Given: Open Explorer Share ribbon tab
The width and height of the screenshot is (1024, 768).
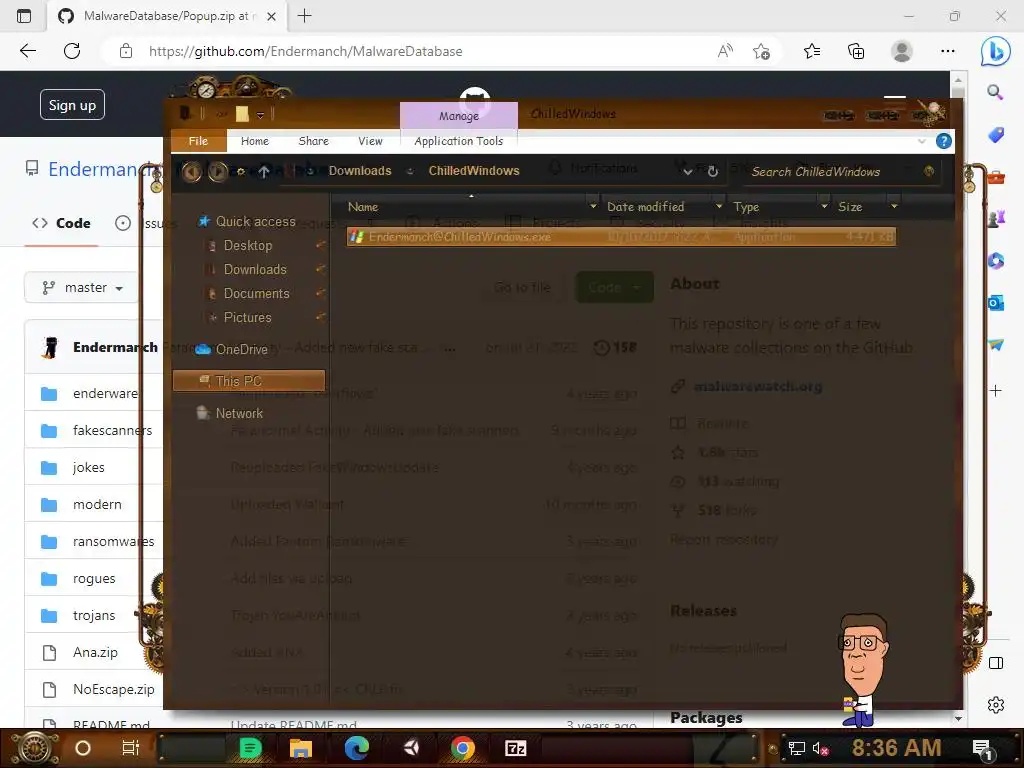Looking at the screenshot, I should [313, 141].
